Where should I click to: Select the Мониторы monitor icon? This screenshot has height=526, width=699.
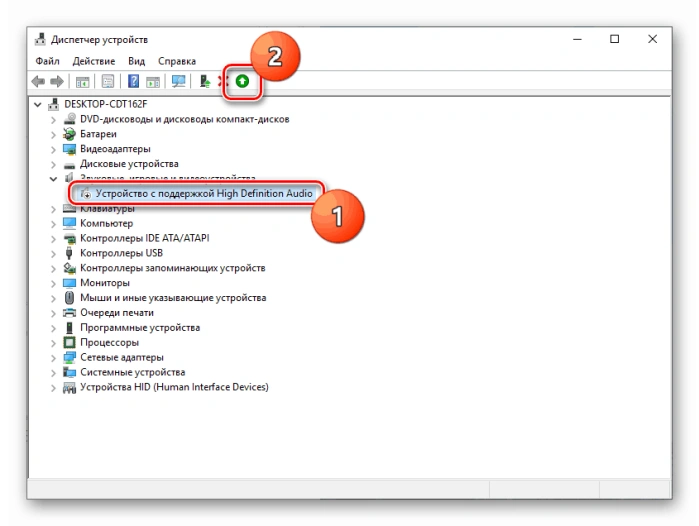(70, 283)
